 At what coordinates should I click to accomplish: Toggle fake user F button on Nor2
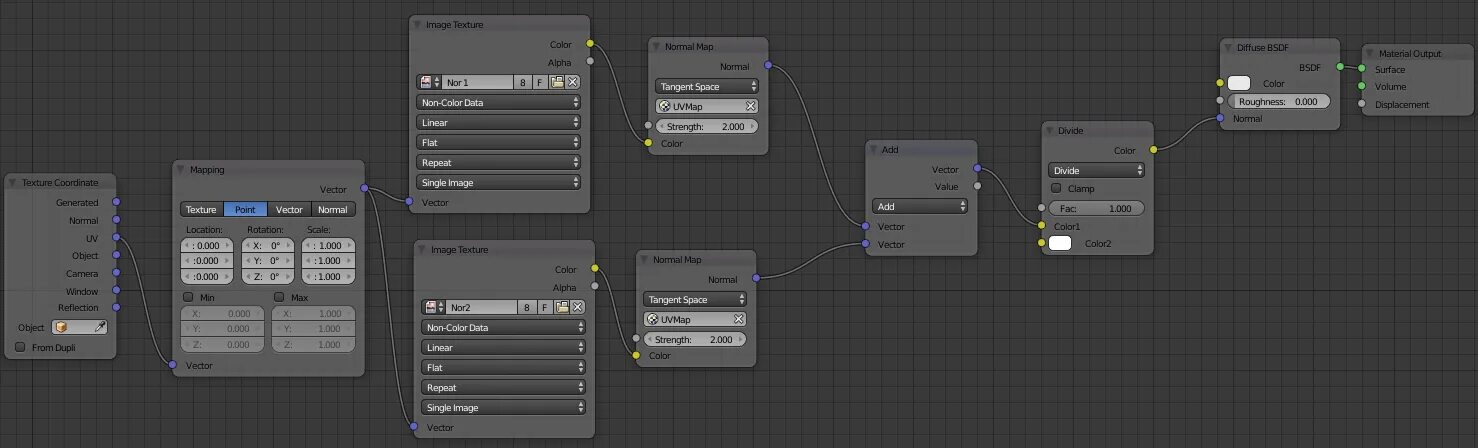546,307
